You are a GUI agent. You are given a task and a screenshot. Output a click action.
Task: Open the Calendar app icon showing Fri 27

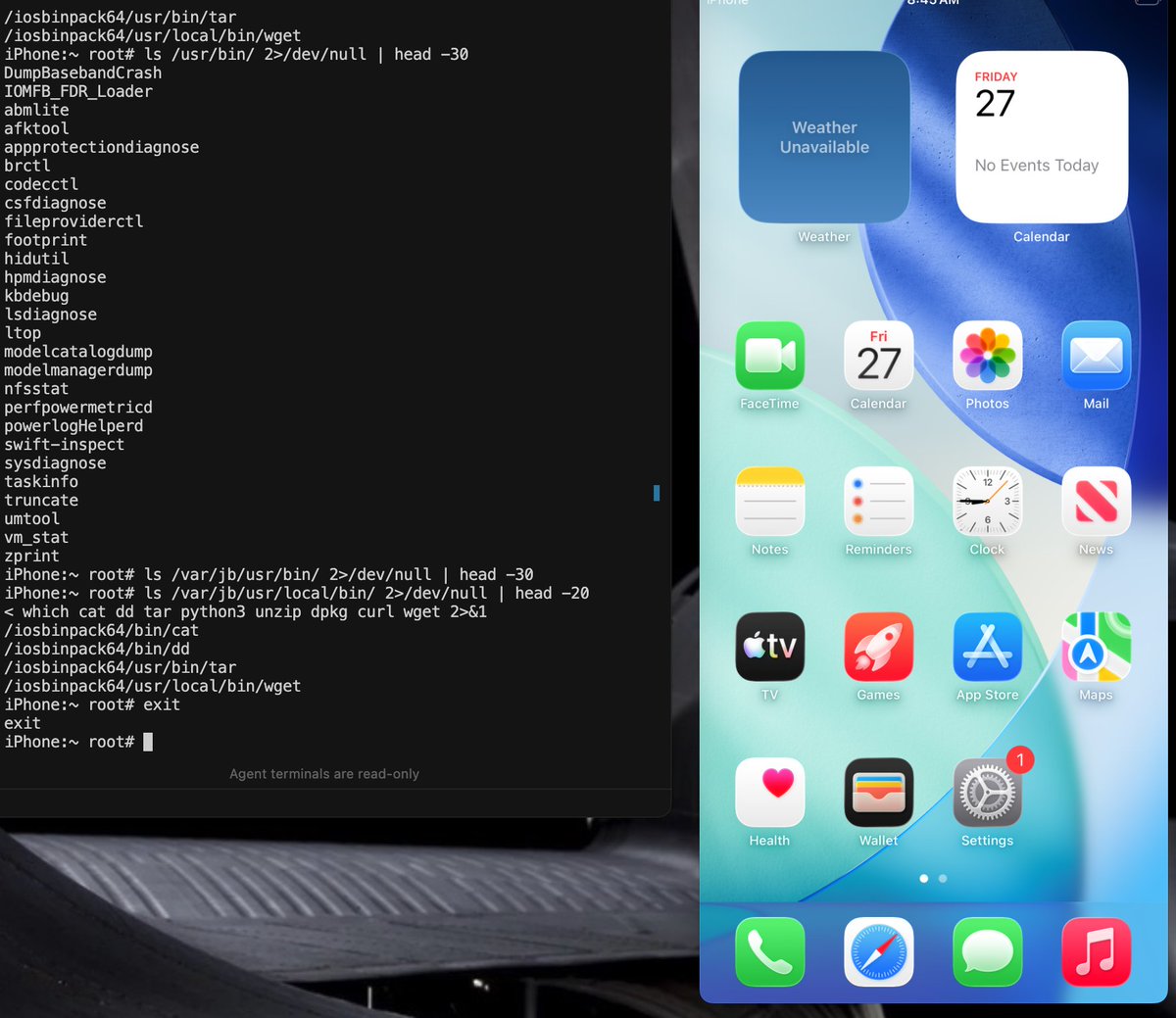tap(879, 356)
